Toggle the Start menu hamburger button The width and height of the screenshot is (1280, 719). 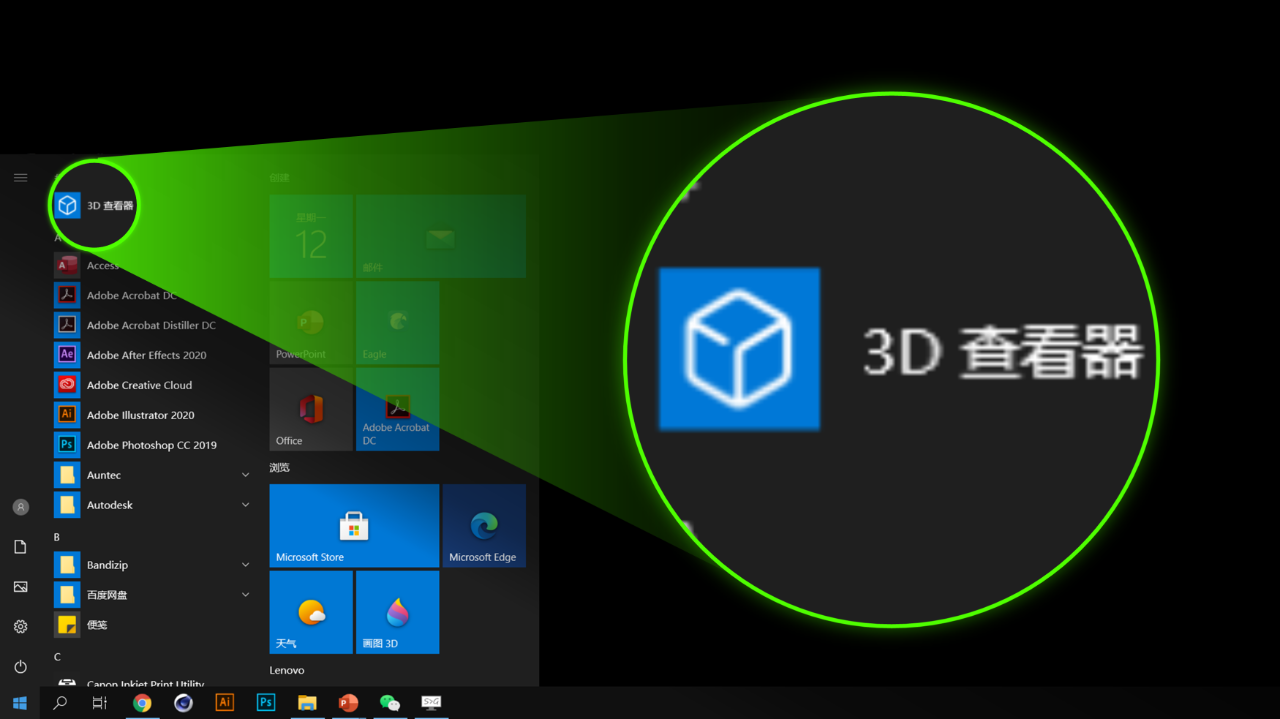[20, 177]
